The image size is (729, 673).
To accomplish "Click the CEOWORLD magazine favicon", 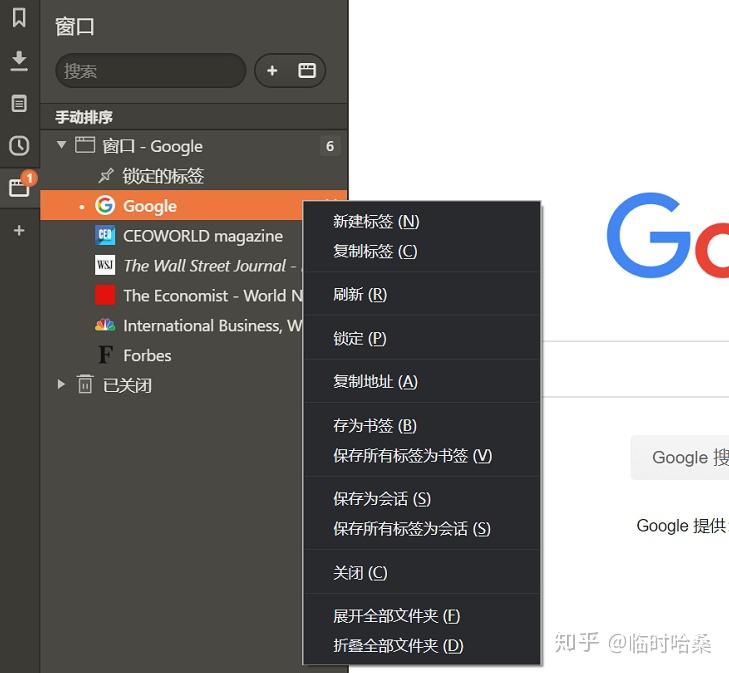I will click(105, 235).
